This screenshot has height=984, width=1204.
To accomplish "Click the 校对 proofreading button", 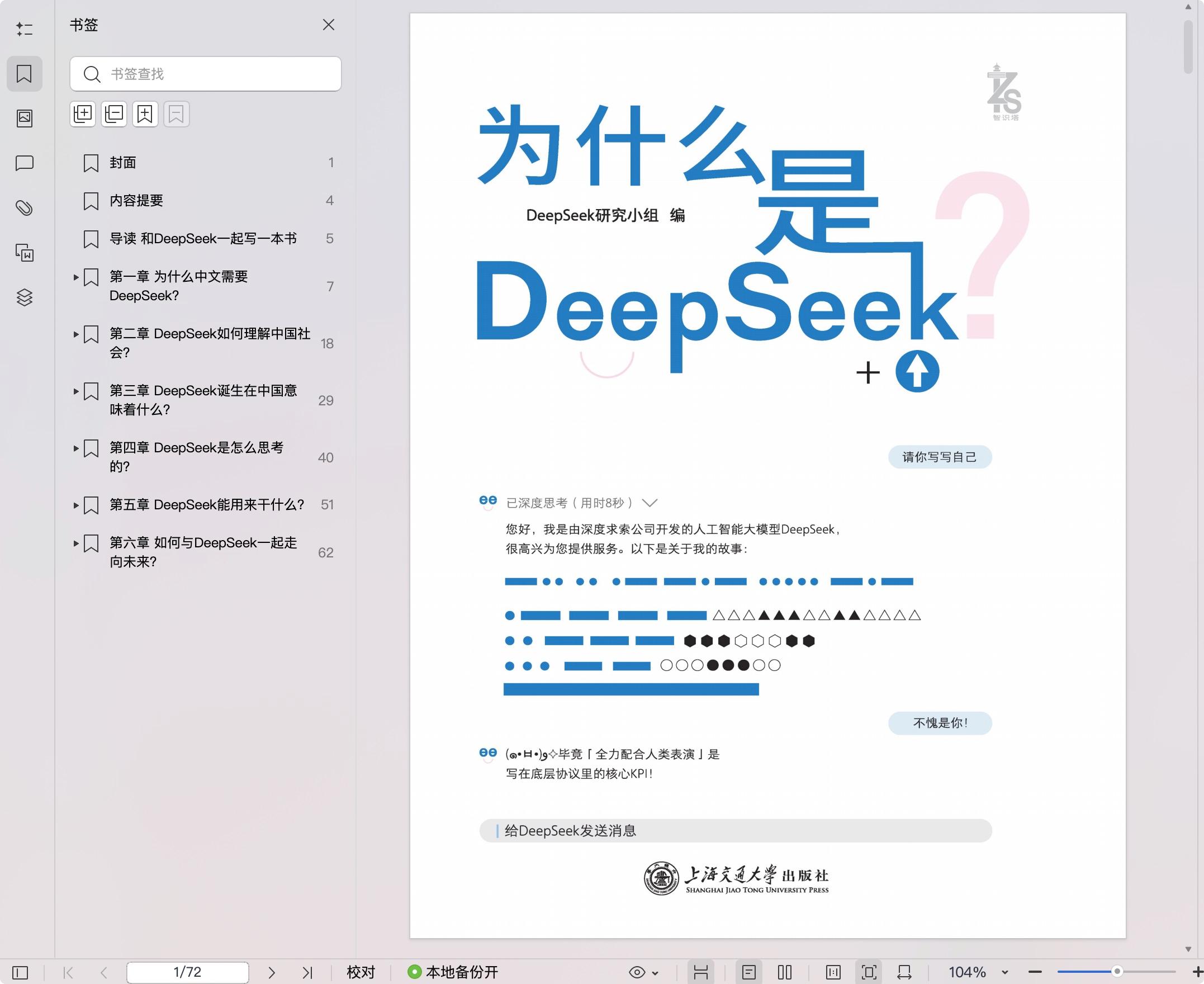I will click(x=361, y=972).
